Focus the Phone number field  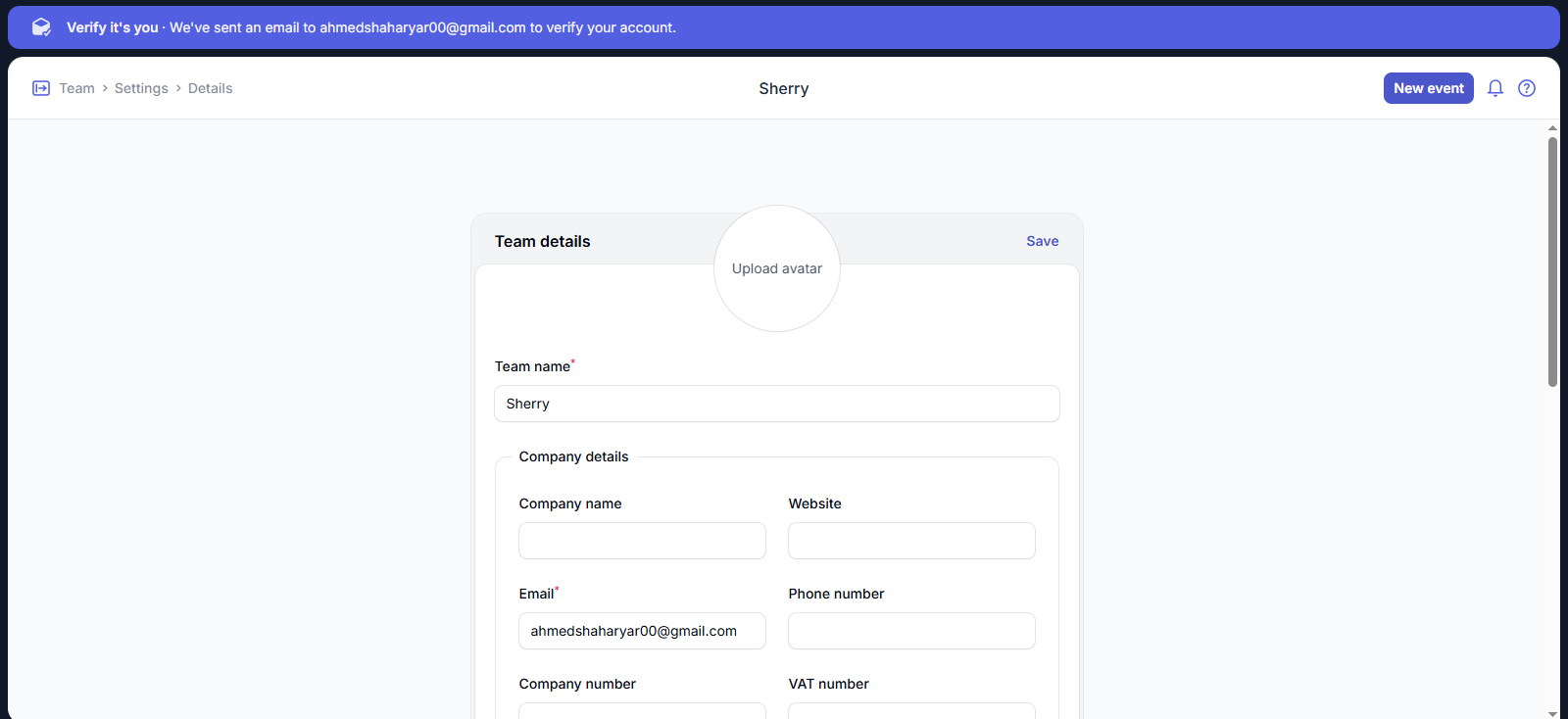click(911, 631)
